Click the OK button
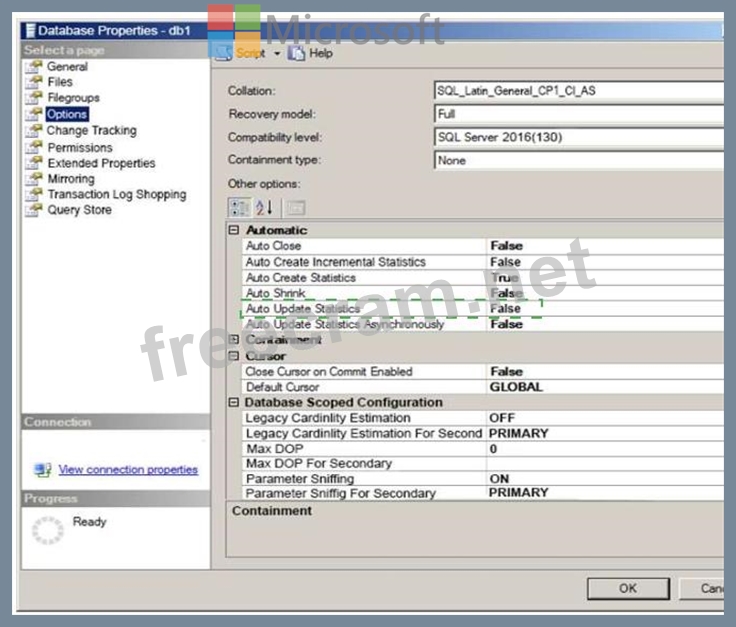 (628, 589)
